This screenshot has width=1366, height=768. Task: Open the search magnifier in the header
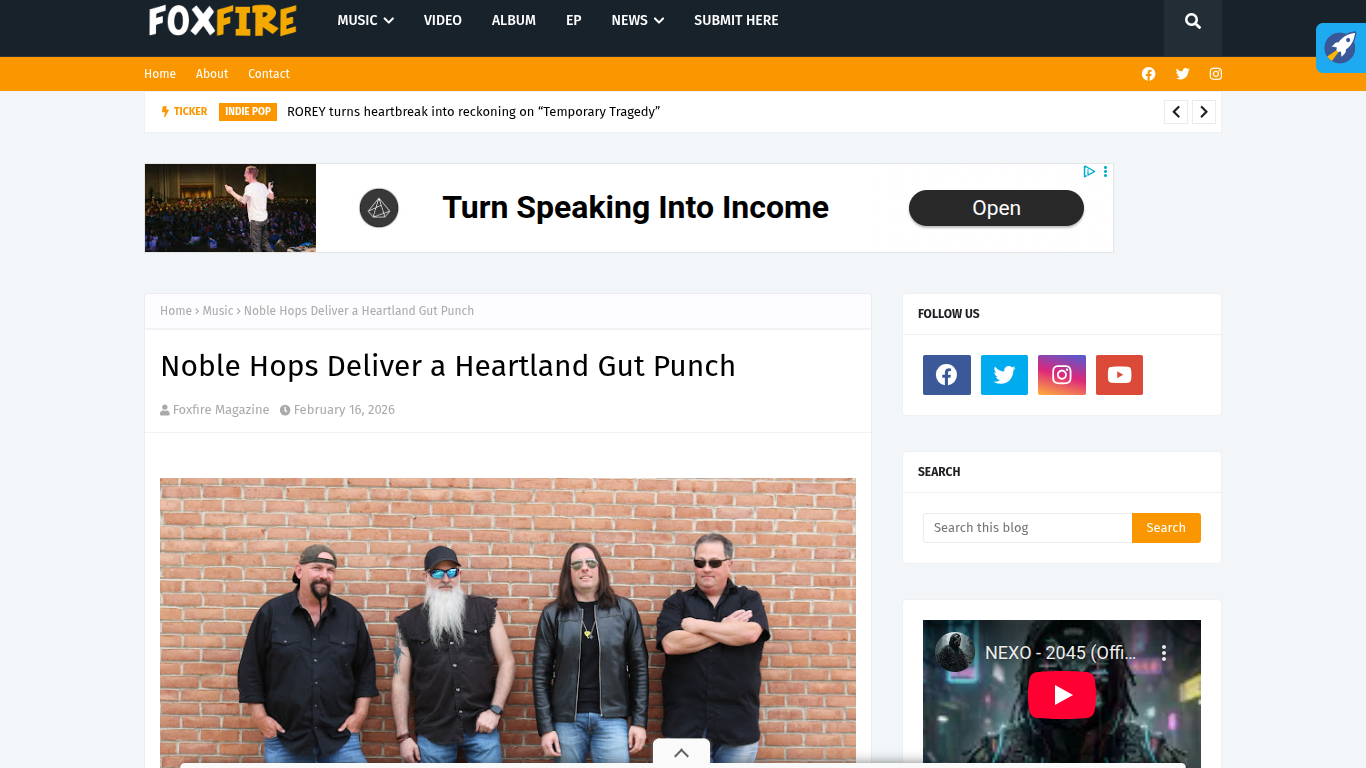[x=1192, y=21]
